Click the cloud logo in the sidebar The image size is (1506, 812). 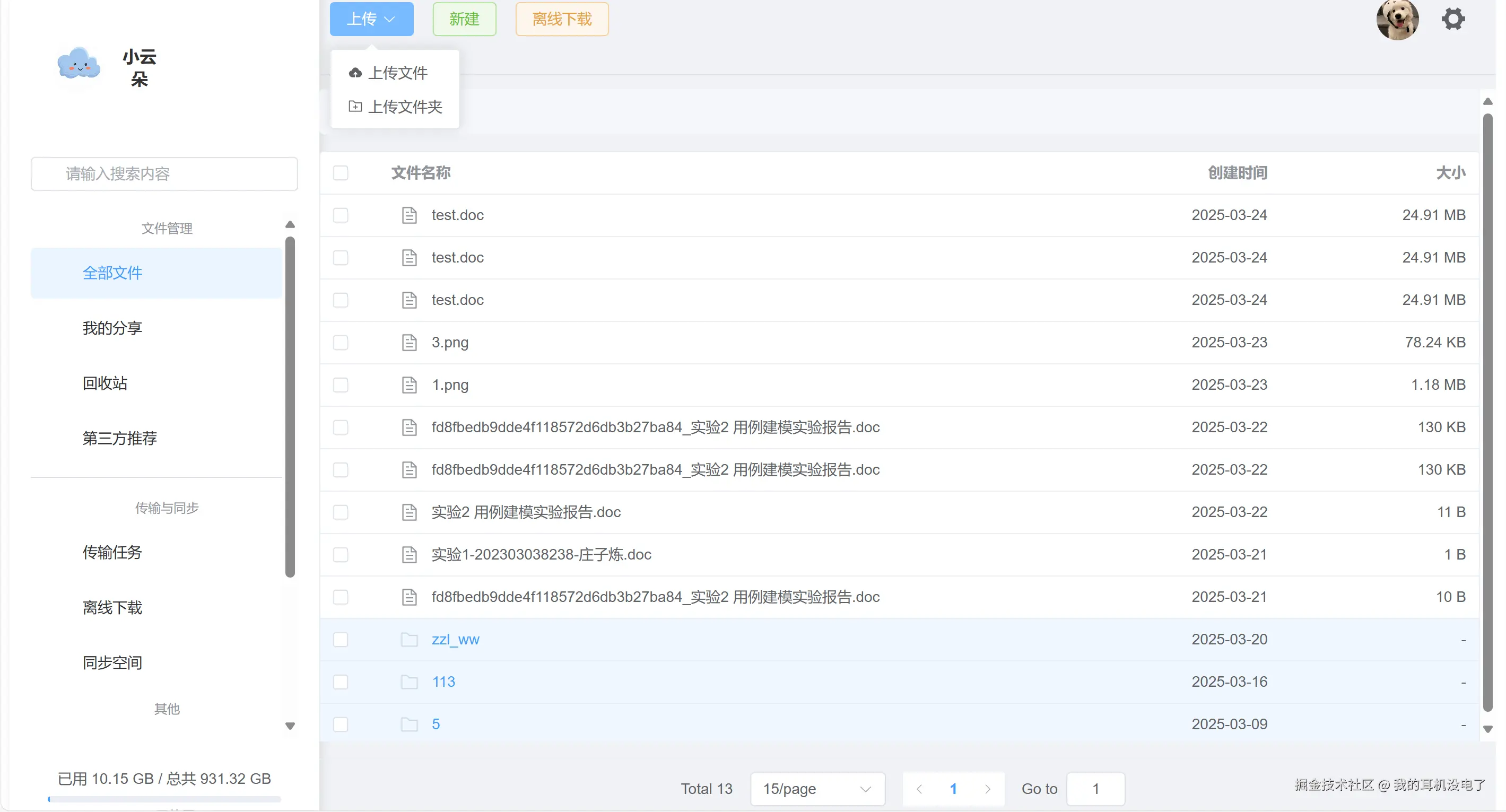79,64
